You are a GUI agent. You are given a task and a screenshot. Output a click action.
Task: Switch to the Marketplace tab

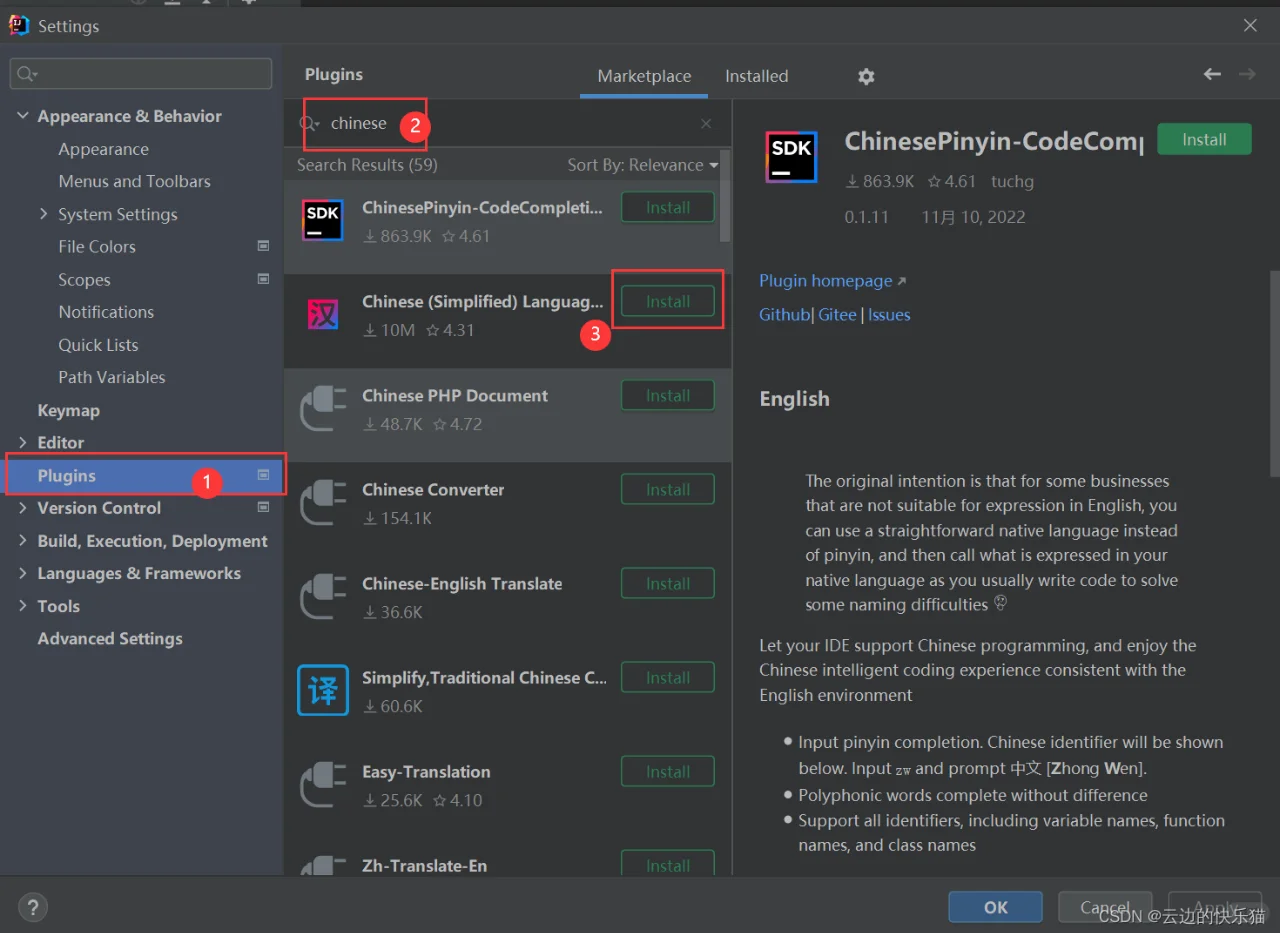(x=644, y=76)
